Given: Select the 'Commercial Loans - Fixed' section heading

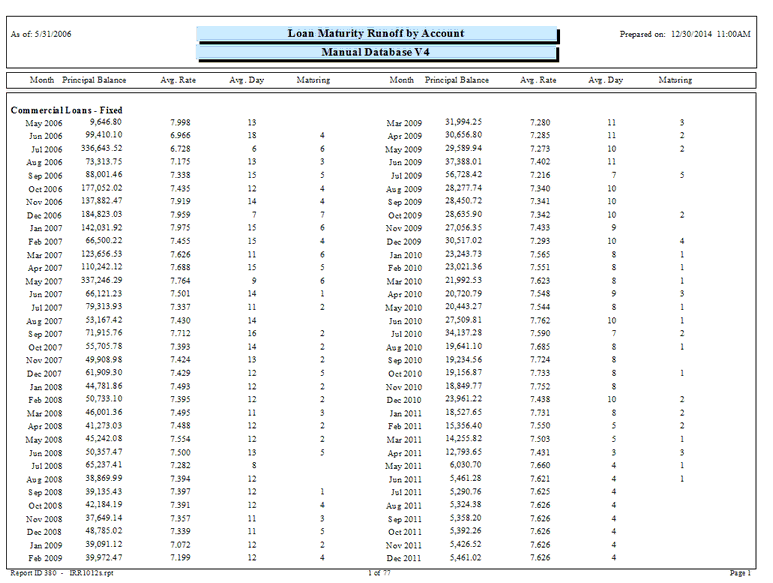Looking at the screenshot, I should [66, 110].
